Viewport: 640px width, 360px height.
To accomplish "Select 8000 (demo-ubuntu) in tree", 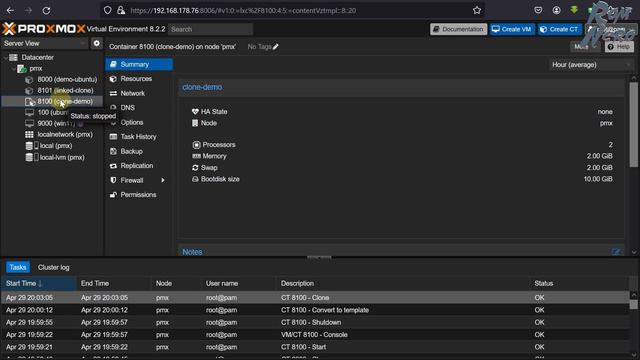I will point(67,80).
